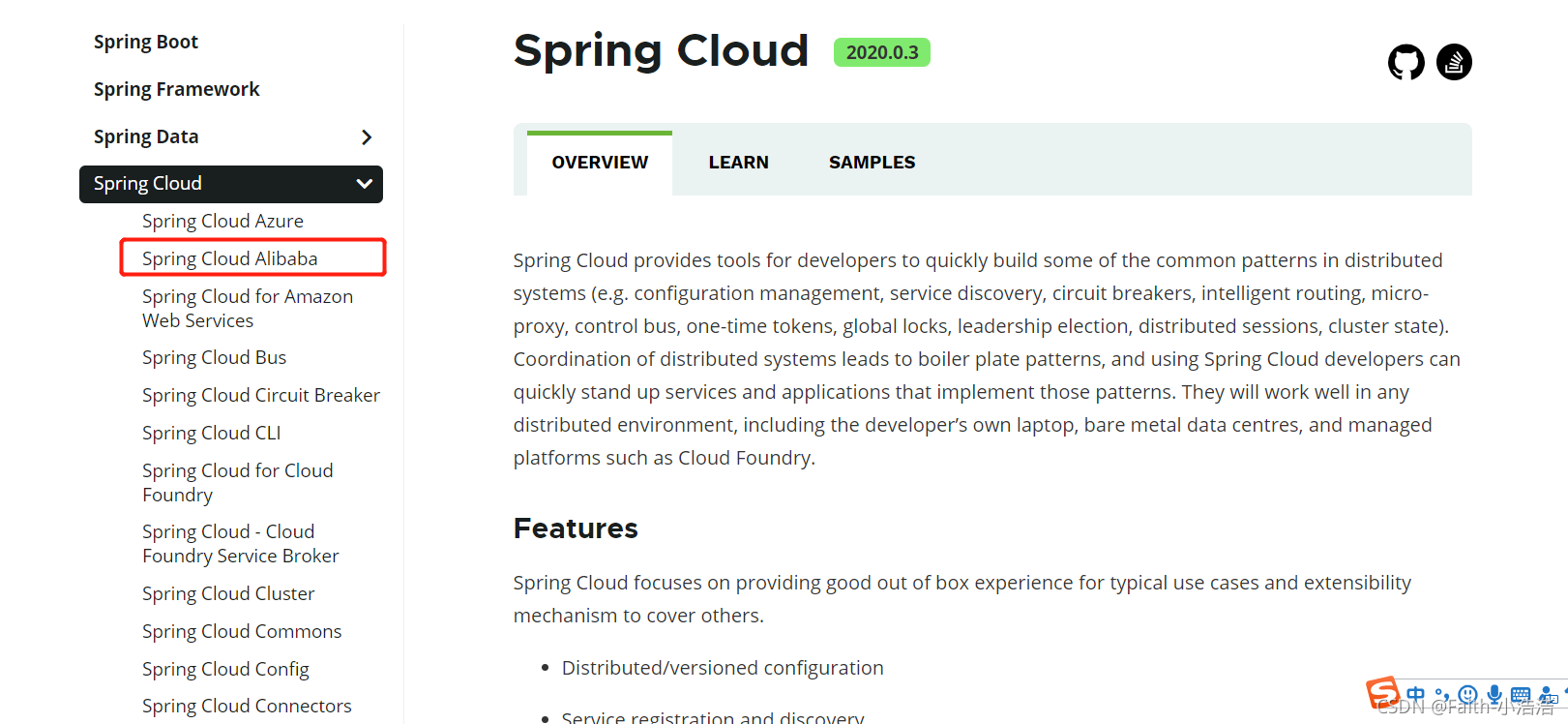
Task: Open Spring Framework in the sidebar
Action: 177,89
